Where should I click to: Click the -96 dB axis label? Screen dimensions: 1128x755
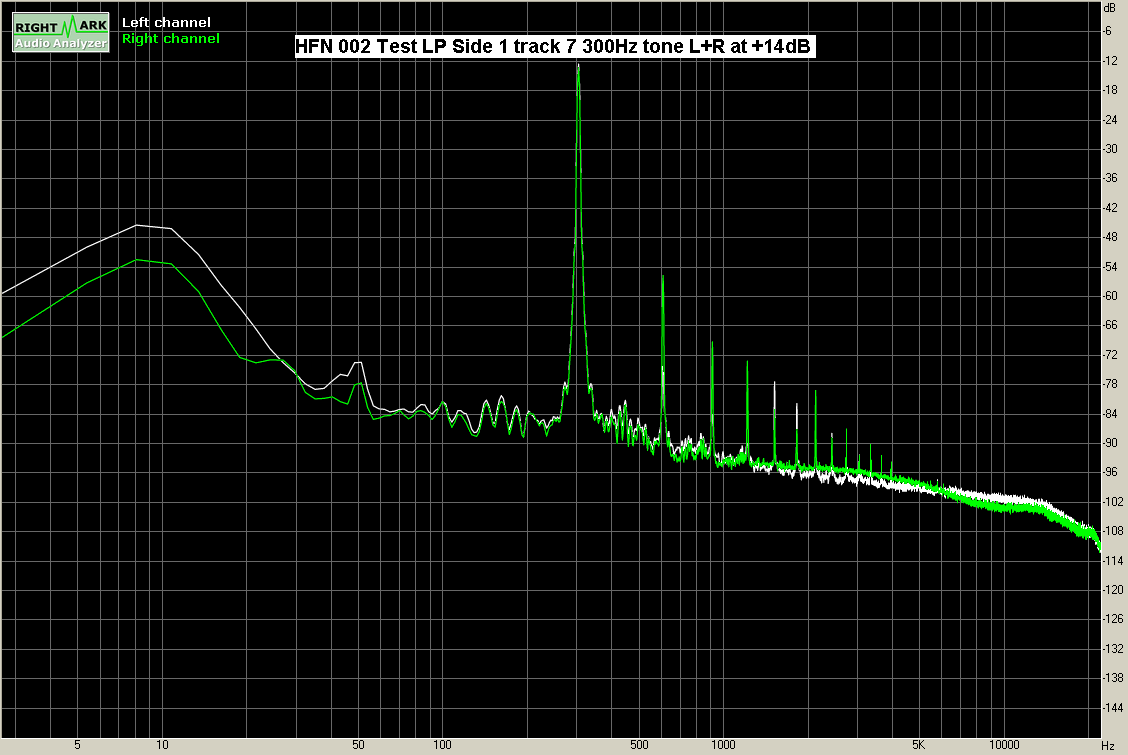point(1110,472)
